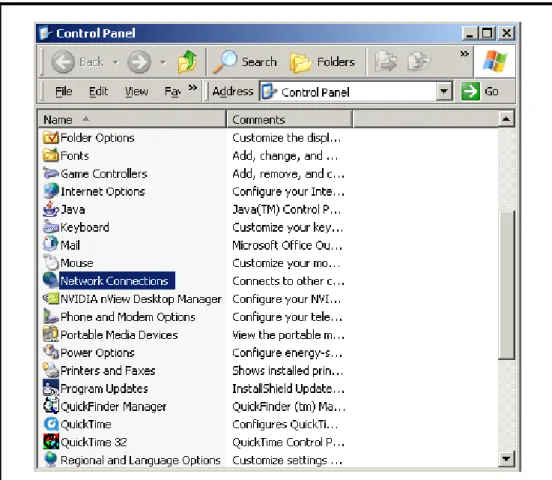The image size is (552, 480).
Task: Click the vertical scrollbar thumb
Action: pos(506,285)
